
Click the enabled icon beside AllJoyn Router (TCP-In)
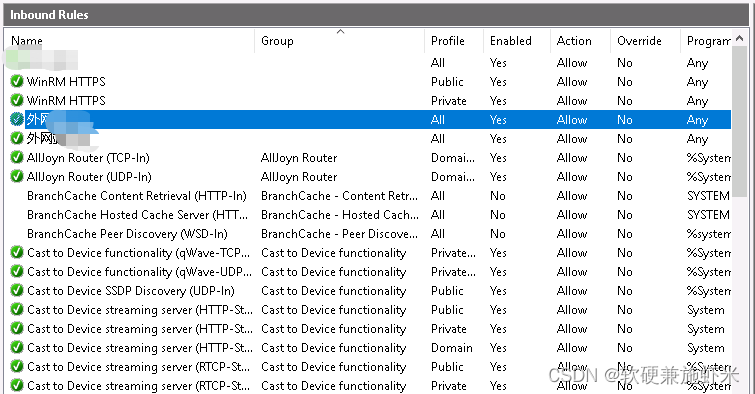[x=17, y=158]
